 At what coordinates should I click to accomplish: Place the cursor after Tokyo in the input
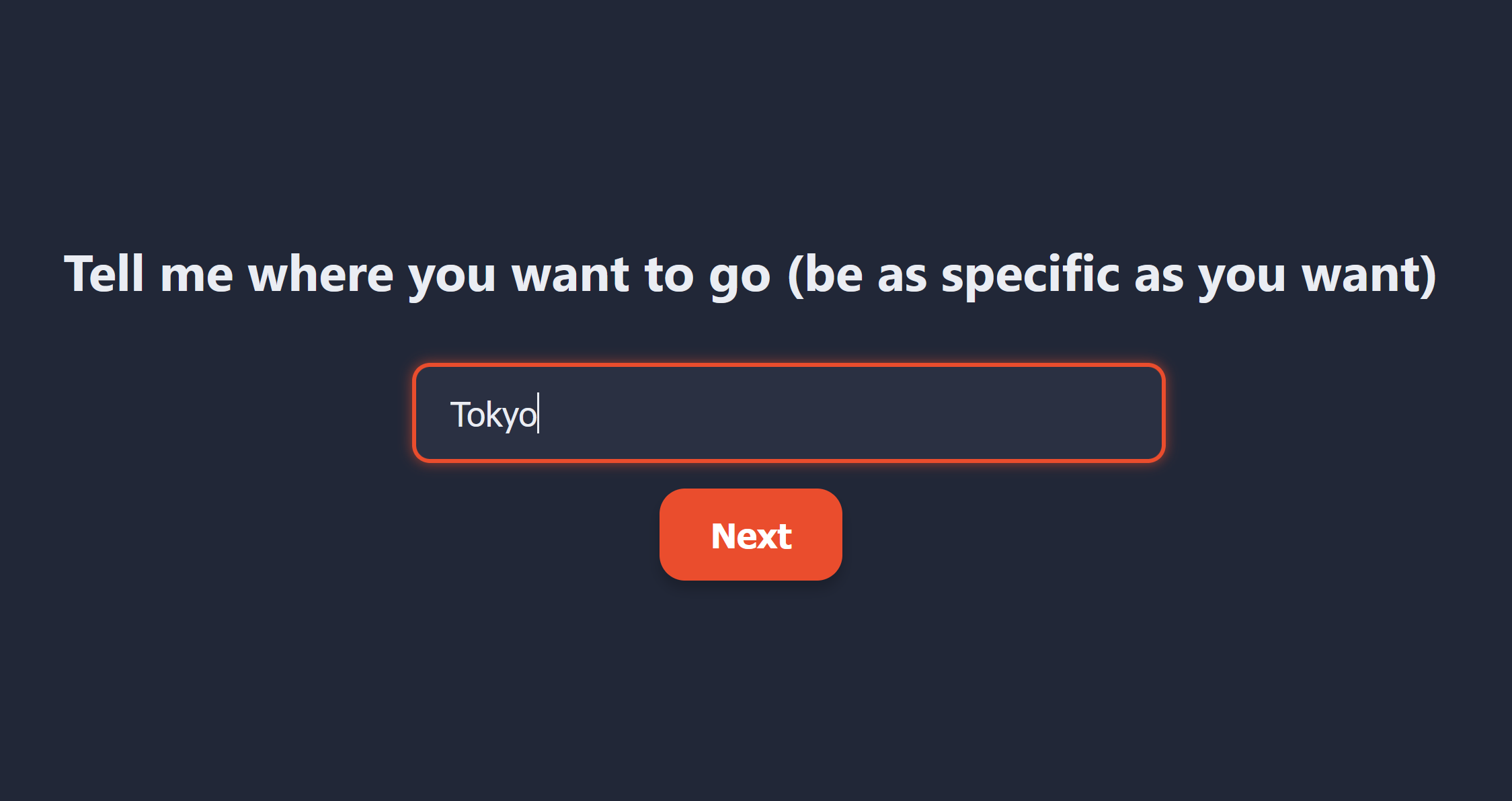539,414
